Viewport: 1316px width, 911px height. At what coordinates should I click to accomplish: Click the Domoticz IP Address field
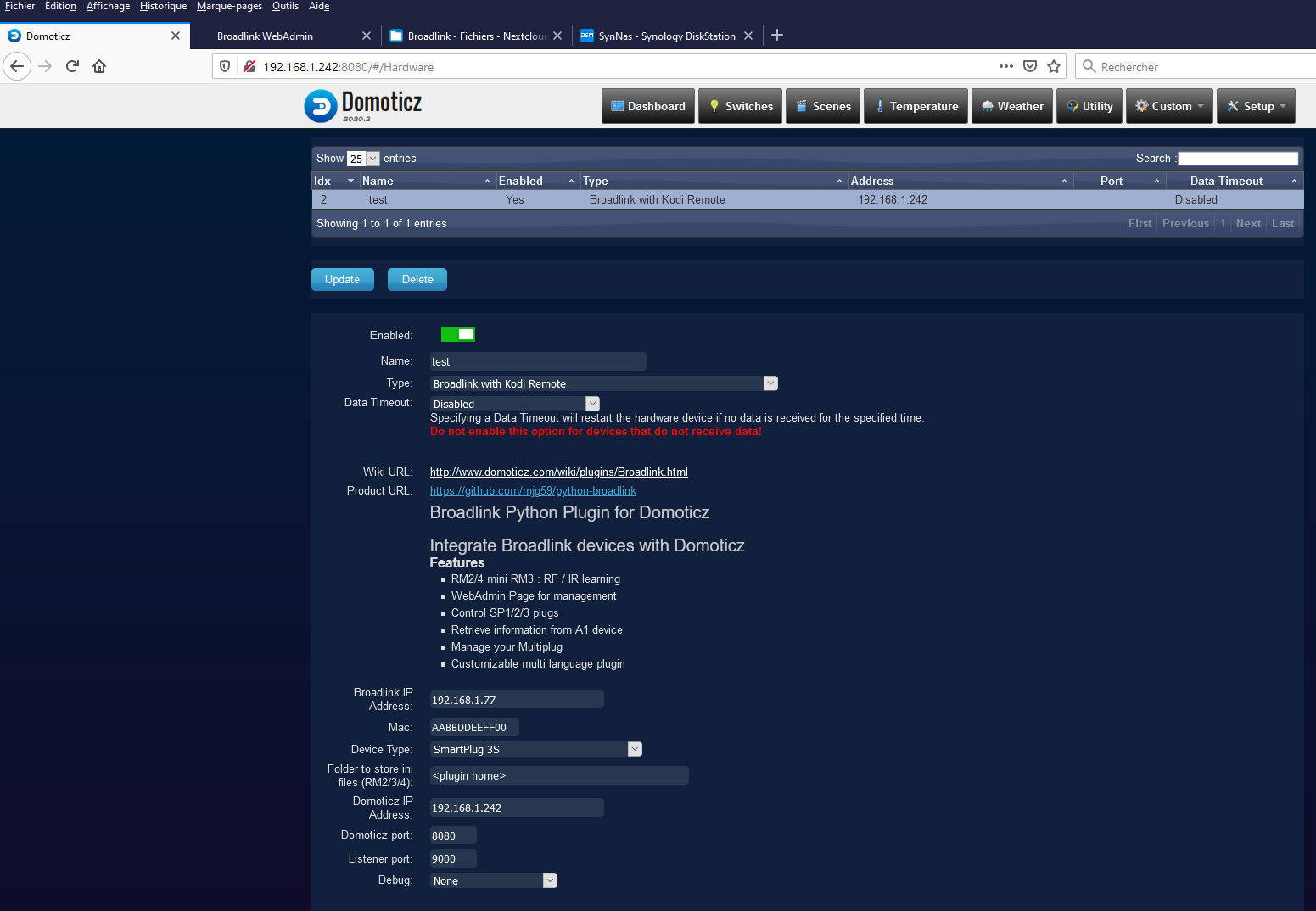(x=517, y=808)
